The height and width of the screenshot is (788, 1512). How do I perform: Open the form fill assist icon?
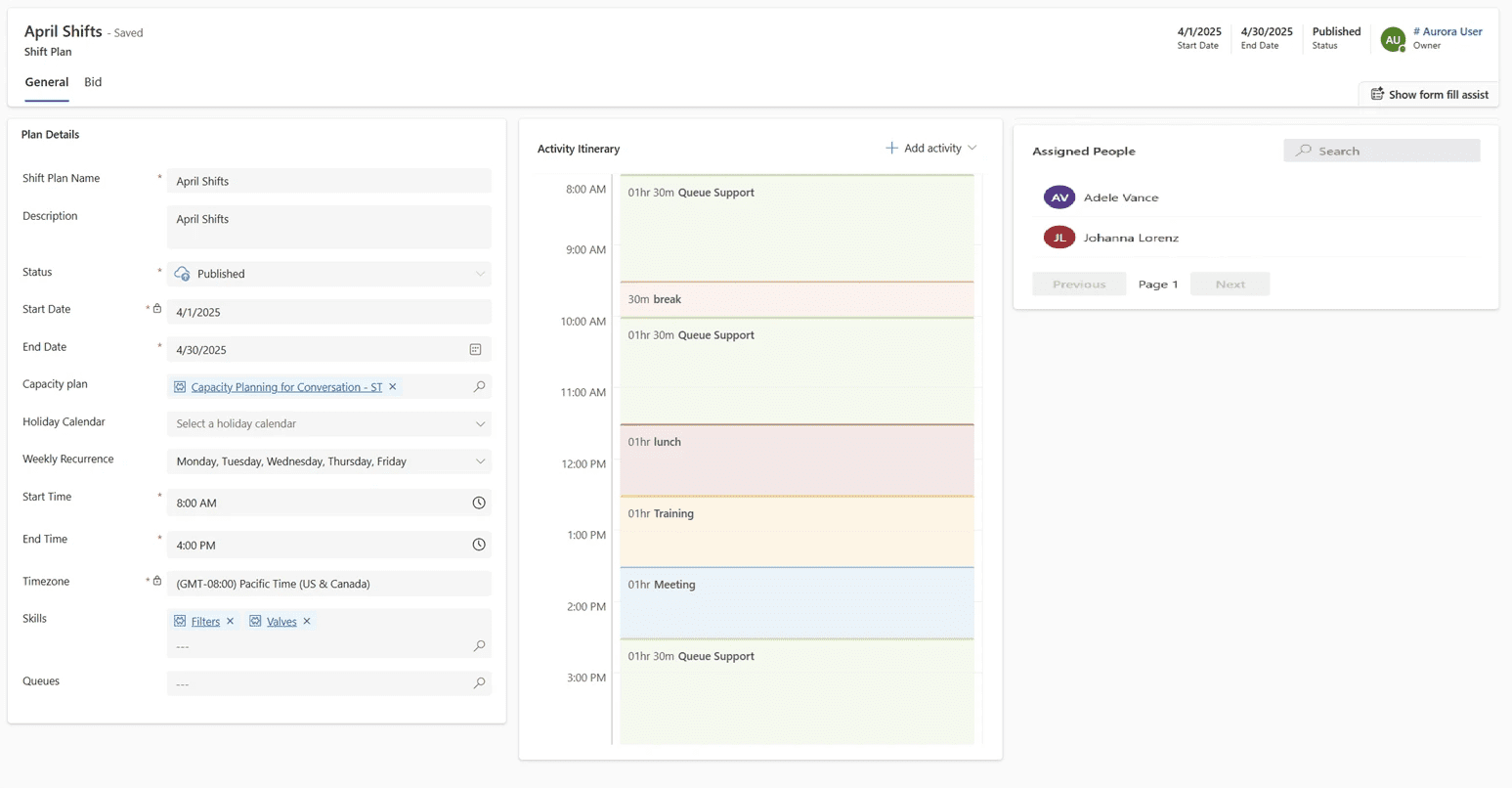pos(1377,94)
